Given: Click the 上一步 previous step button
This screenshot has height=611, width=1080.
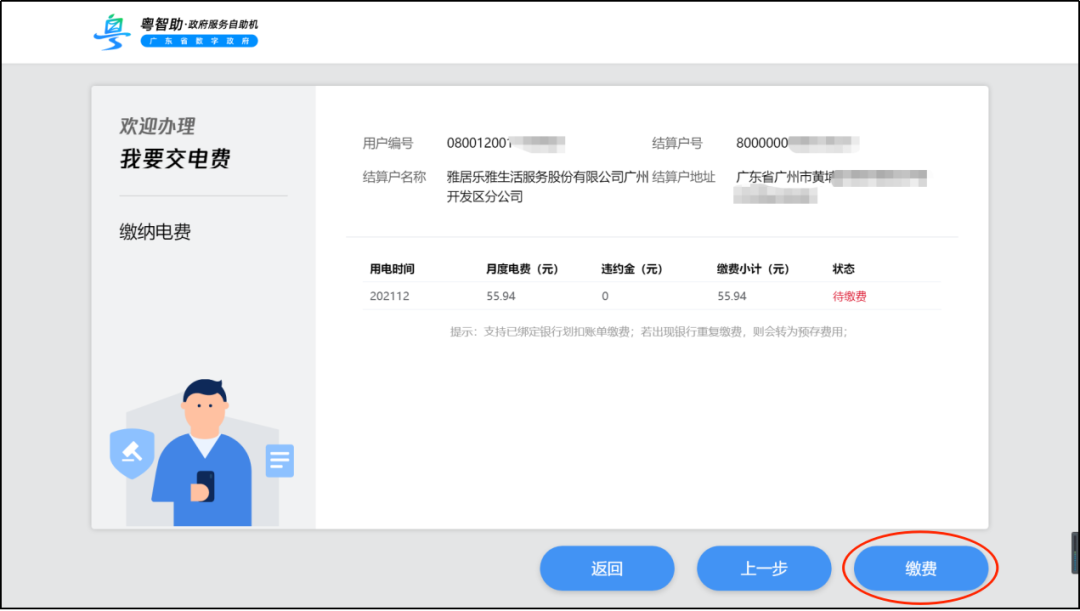Looking at the screenshot, I should [x=764, y=568].
